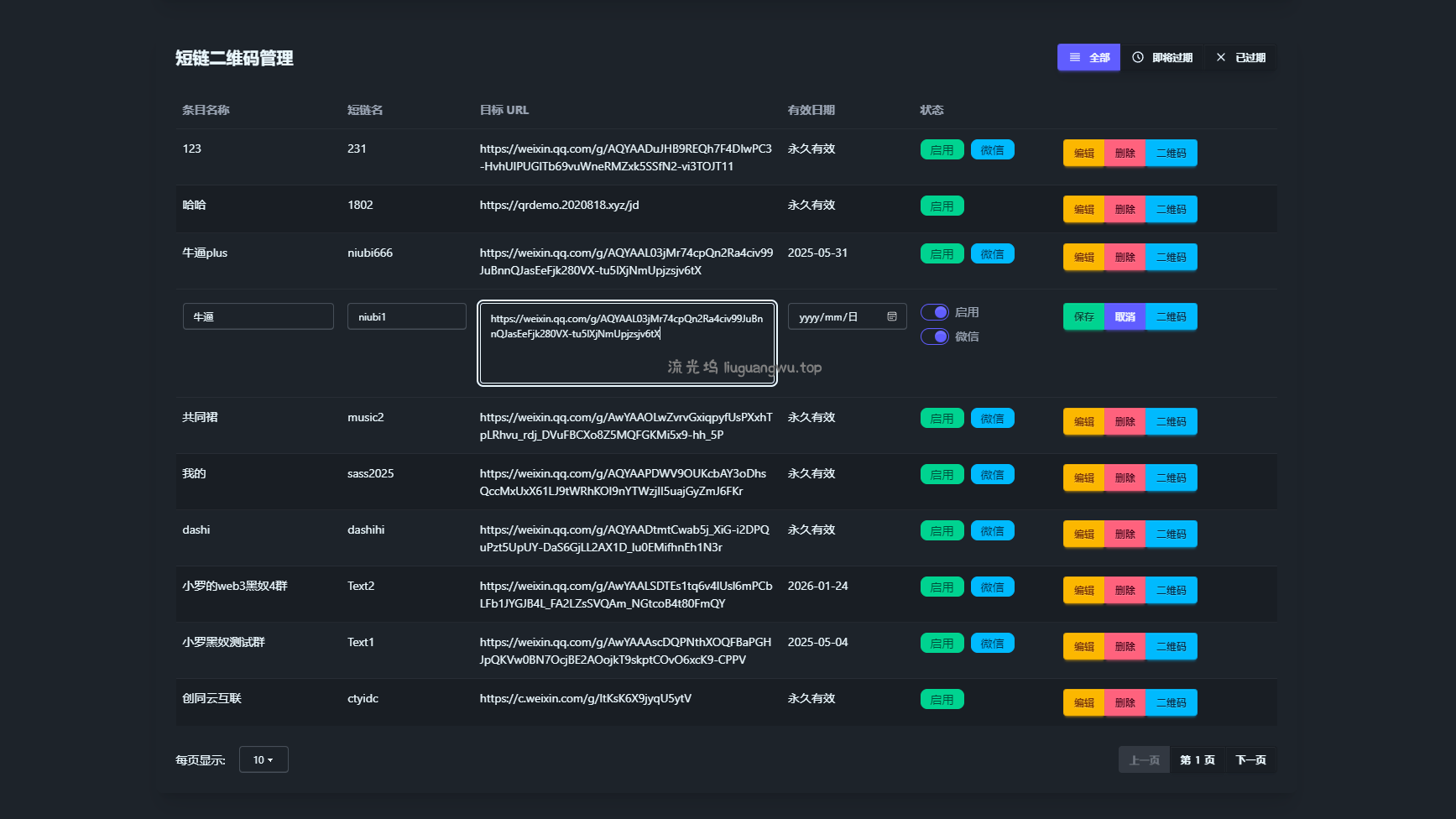
Task: Delete the 牛逼plus row entry
Action: [1125, 258]
